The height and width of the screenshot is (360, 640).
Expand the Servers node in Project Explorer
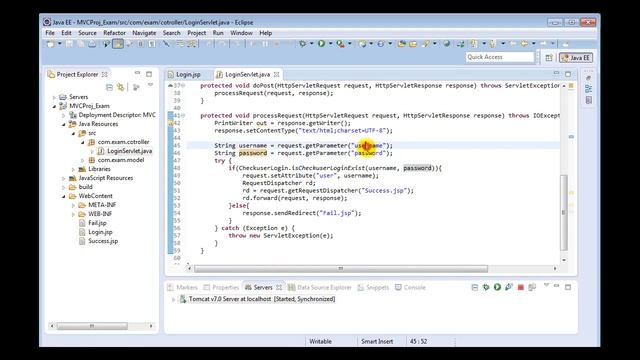click(x=54, y=97)
